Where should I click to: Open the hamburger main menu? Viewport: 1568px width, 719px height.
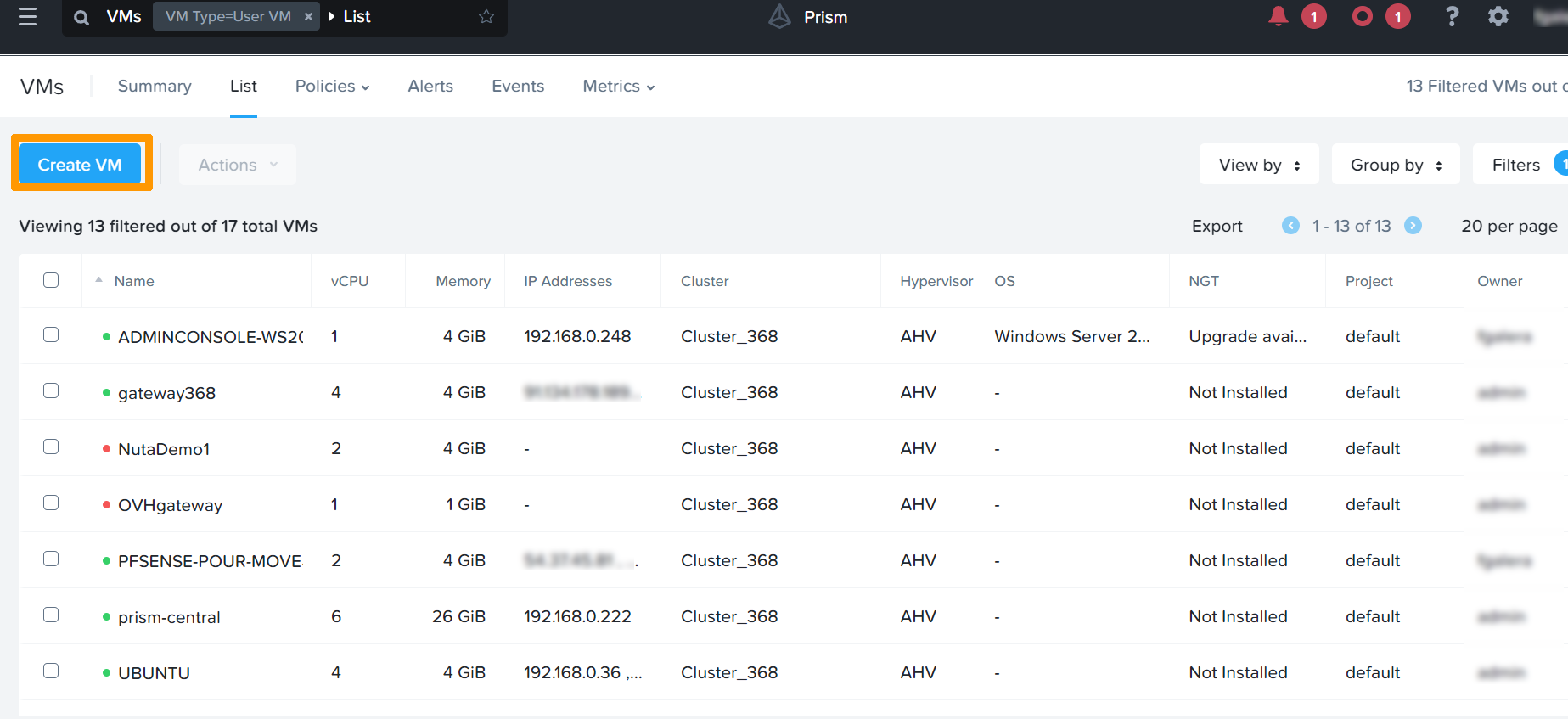pos(27,17)
